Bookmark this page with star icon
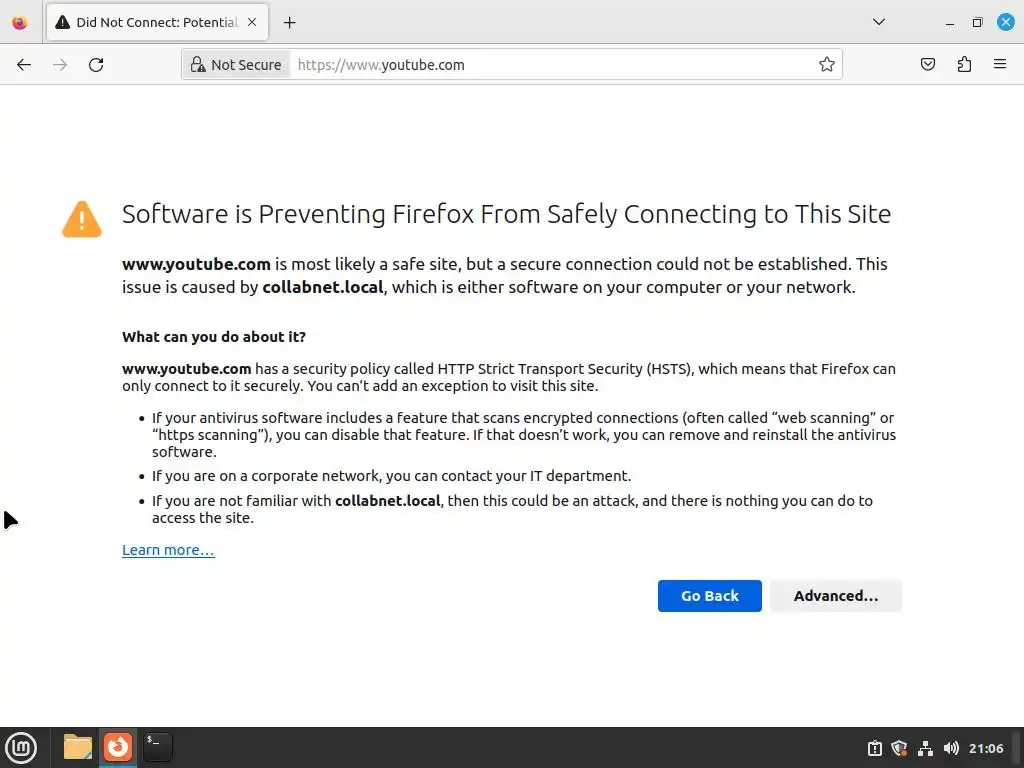1024x768 pixels. 826,65
